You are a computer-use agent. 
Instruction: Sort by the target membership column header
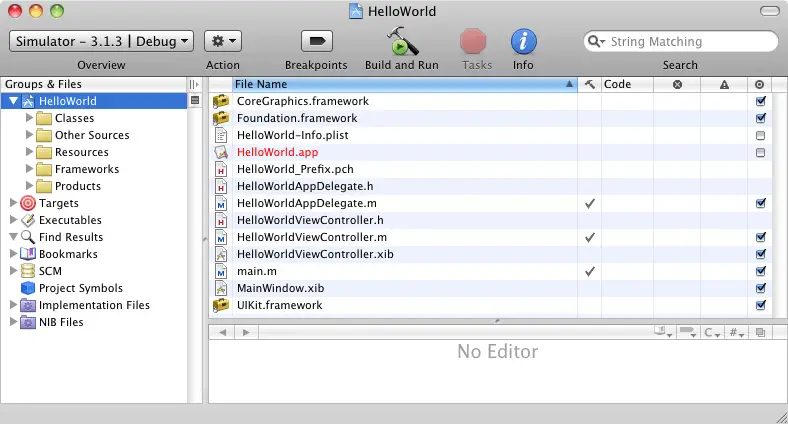pyautogui.click(x=760, y=84)
